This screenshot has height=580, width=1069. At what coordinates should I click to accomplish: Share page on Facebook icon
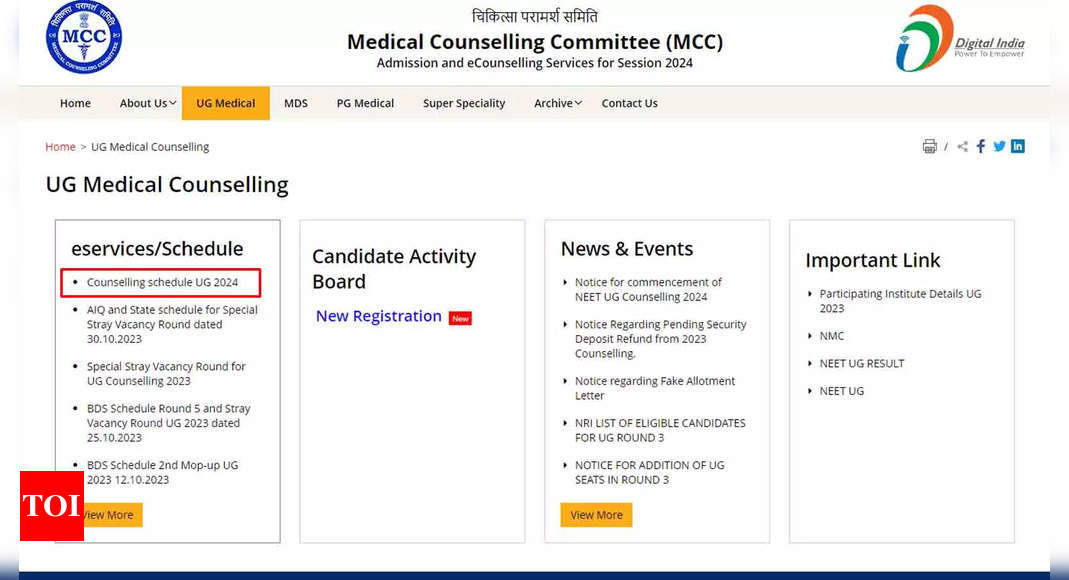point(981,147)
